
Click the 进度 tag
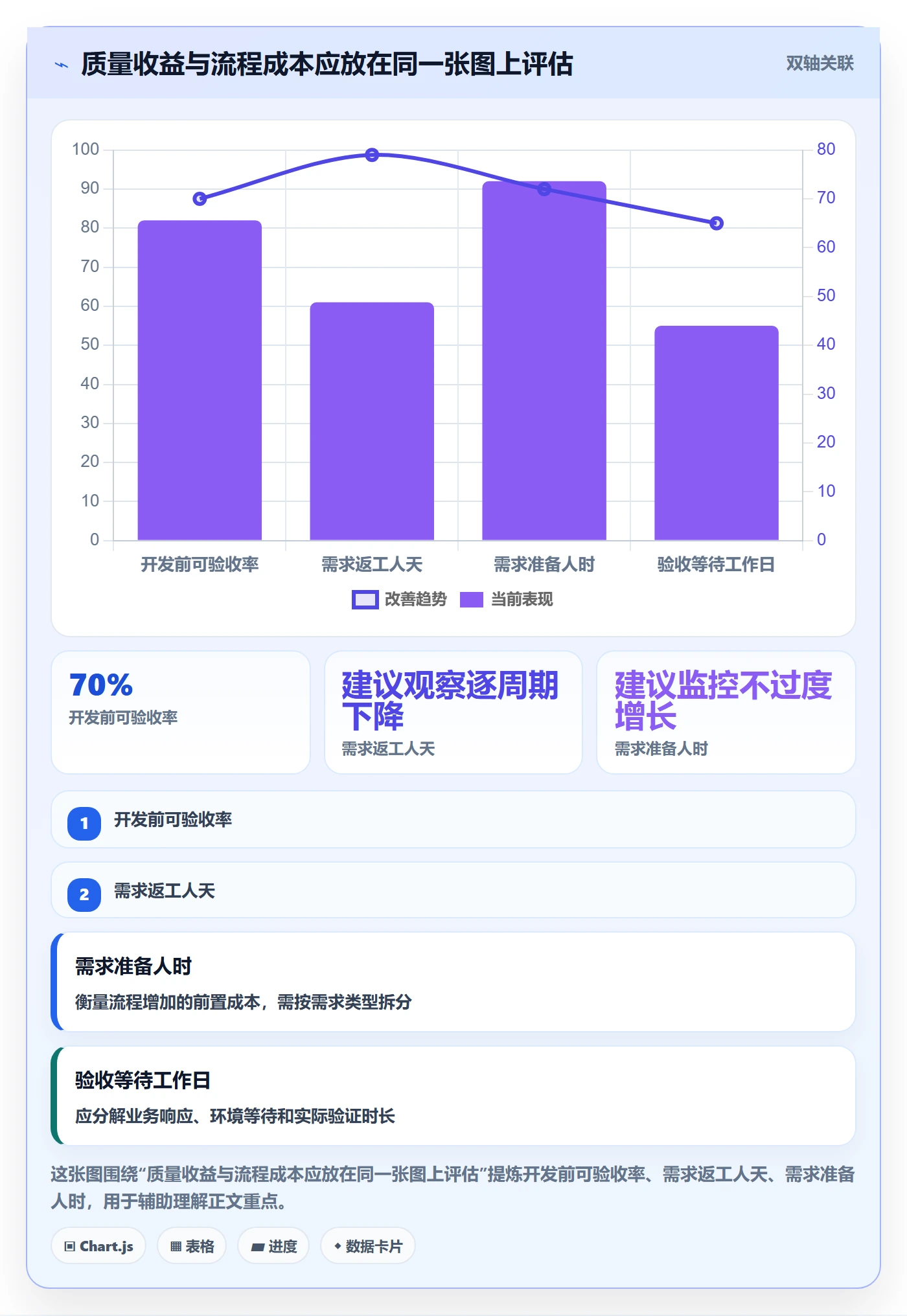[273, 1246]
